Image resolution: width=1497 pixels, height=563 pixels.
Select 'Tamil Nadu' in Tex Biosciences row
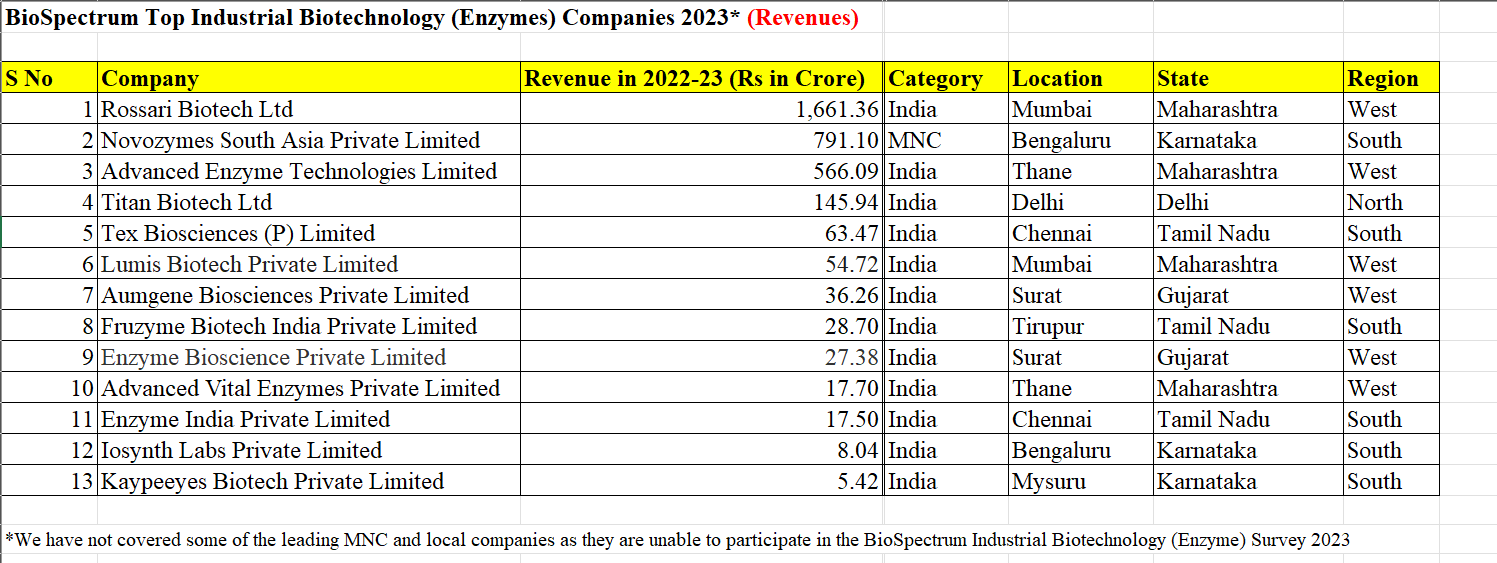coord(1249,233)
